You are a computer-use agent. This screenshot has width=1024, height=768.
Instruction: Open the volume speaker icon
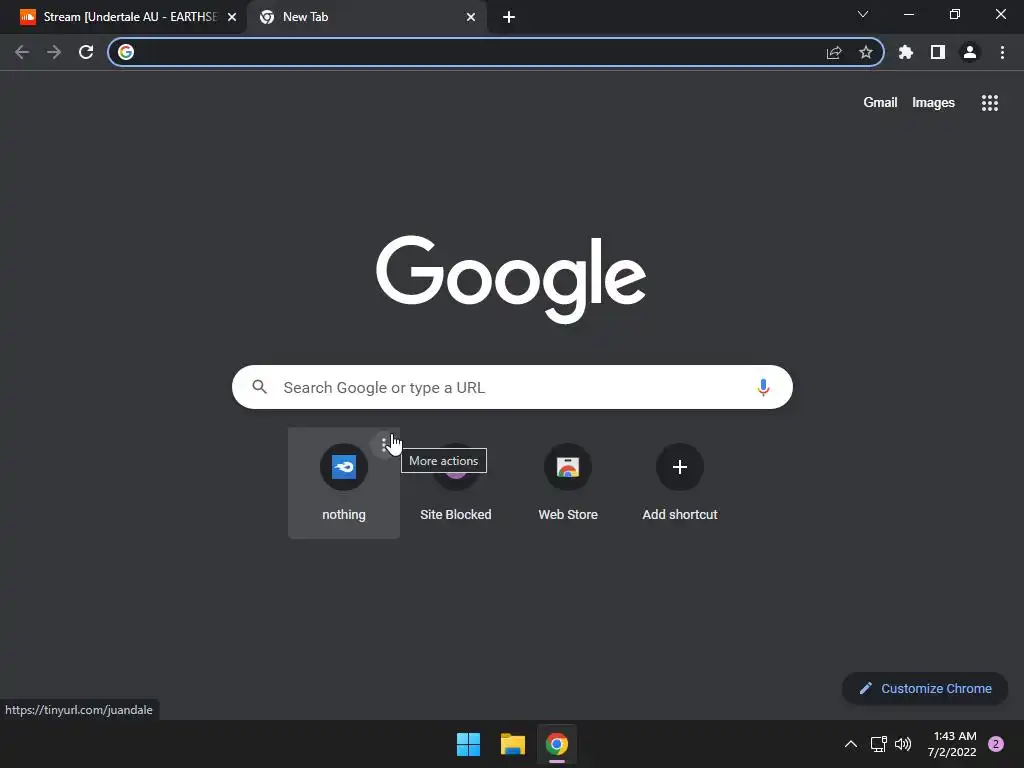pos(903,744)
